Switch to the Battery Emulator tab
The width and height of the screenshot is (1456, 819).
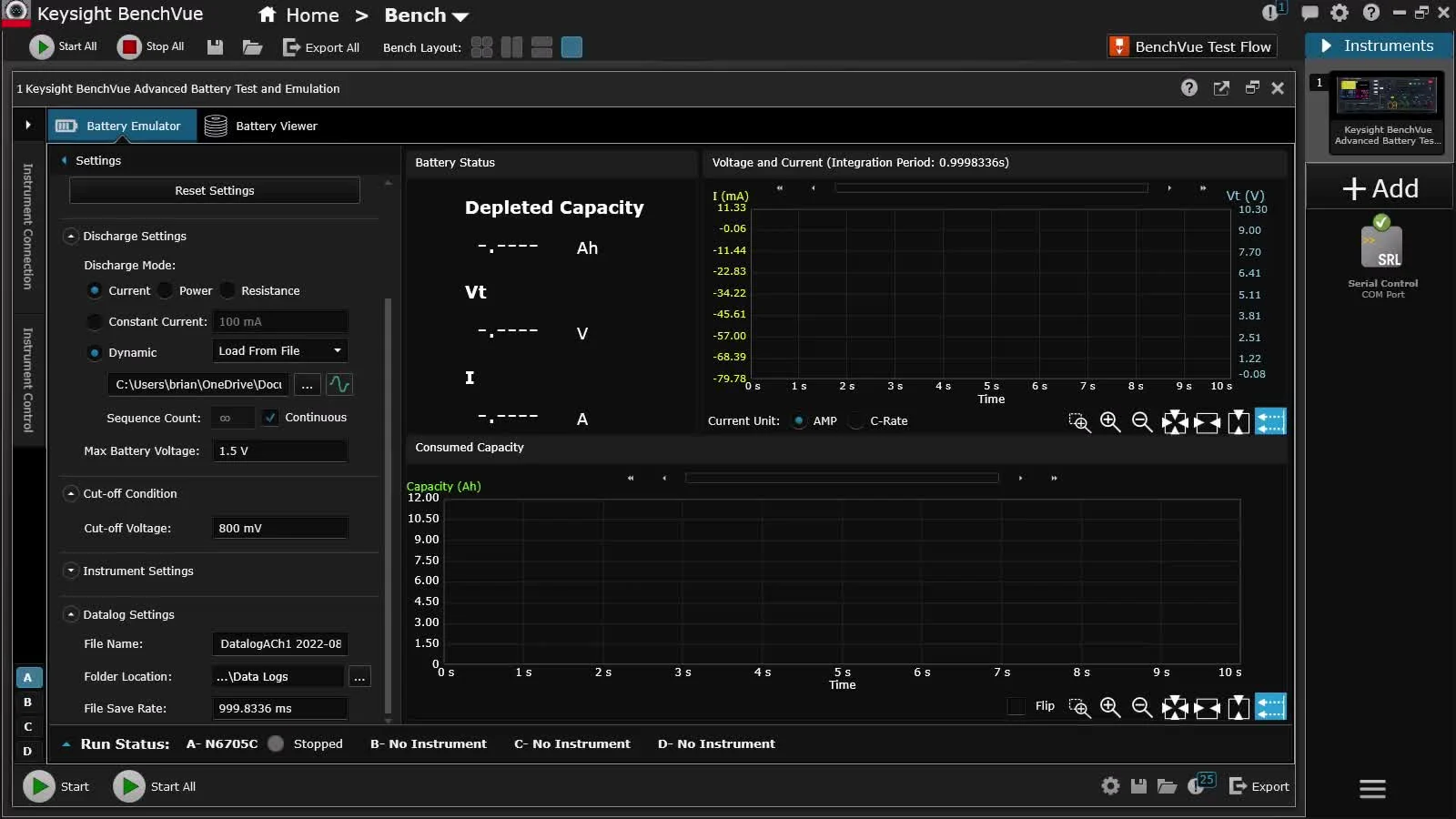(x=122, y=126)
